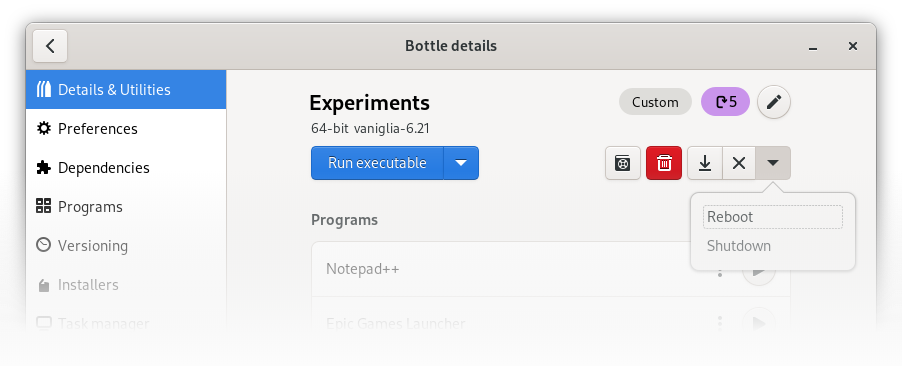Go back with the header arrow button
The image size is (902, 379).
coord(50,46)
